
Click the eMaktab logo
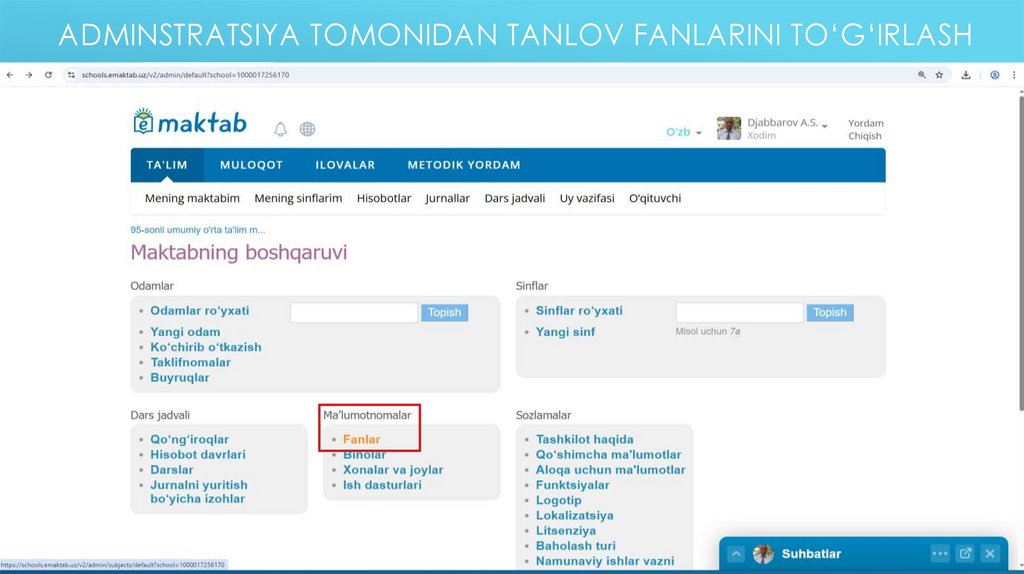click(189, 122)
